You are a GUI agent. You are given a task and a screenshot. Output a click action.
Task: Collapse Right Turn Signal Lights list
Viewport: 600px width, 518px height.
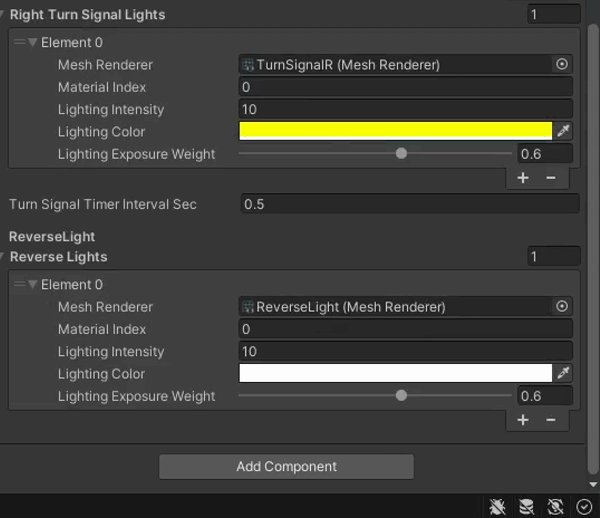click(x=2, y=15)
